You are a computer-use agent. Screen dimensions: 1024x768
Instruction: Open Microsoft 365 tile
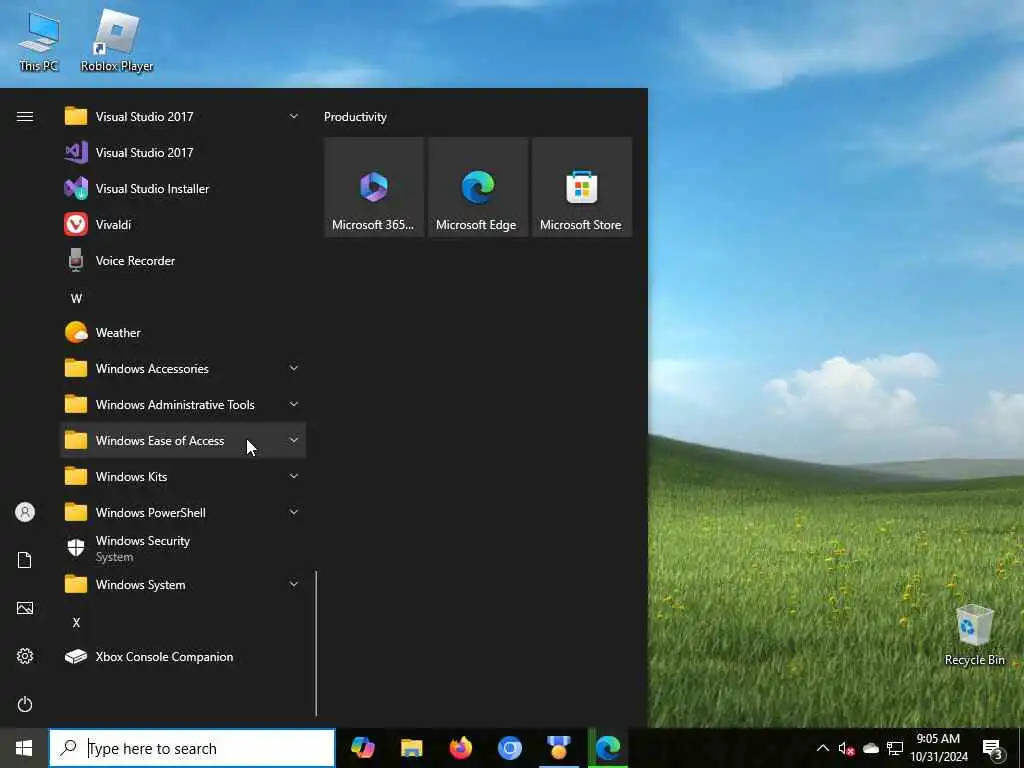[x=374, y=187]
